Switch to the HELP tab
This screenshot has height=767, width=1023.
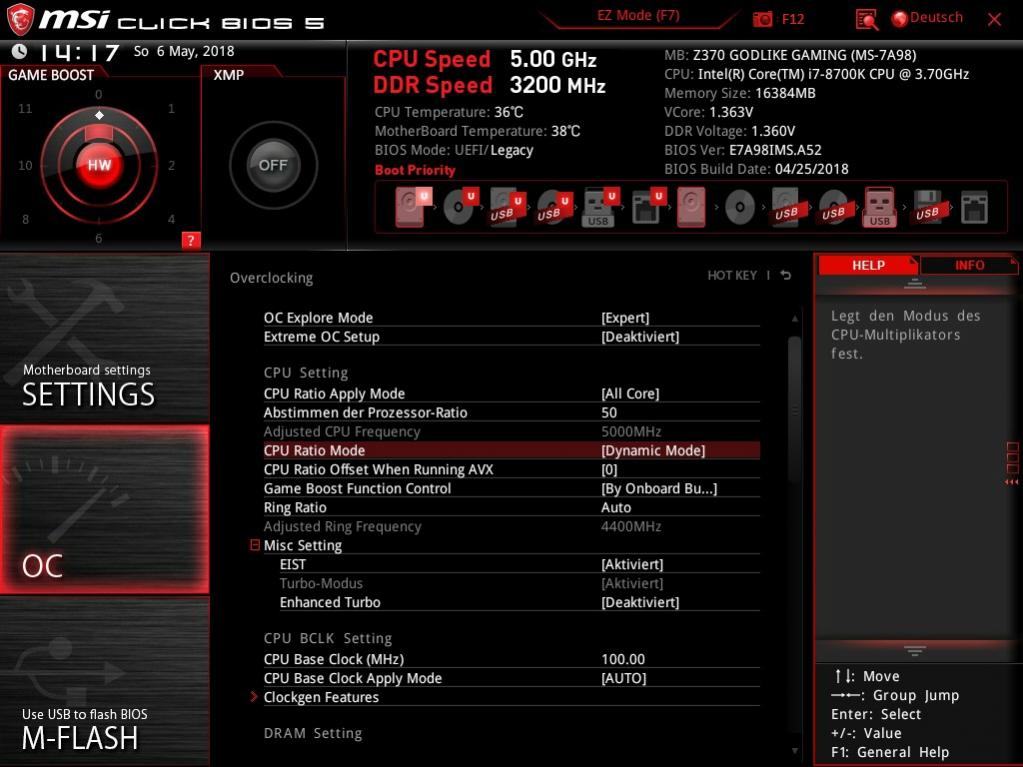[868, 265]
